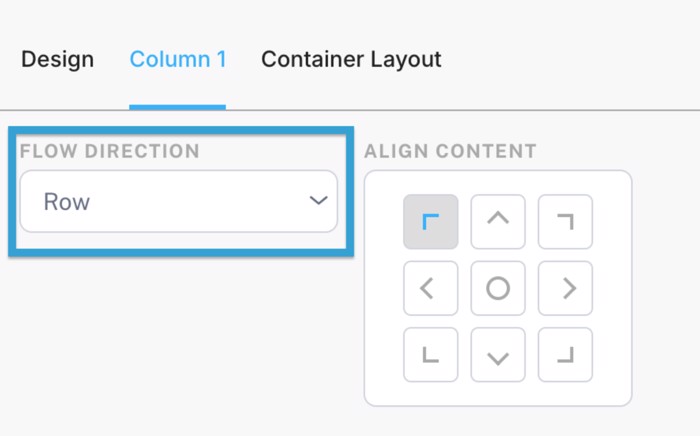This screenshot has height=436, width=700.
Task: Click the 'Row' value text
Action: 67,202
